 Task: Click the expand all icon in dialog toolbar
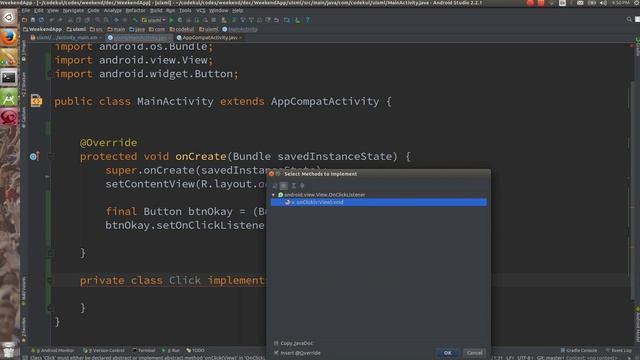[293, 186]
